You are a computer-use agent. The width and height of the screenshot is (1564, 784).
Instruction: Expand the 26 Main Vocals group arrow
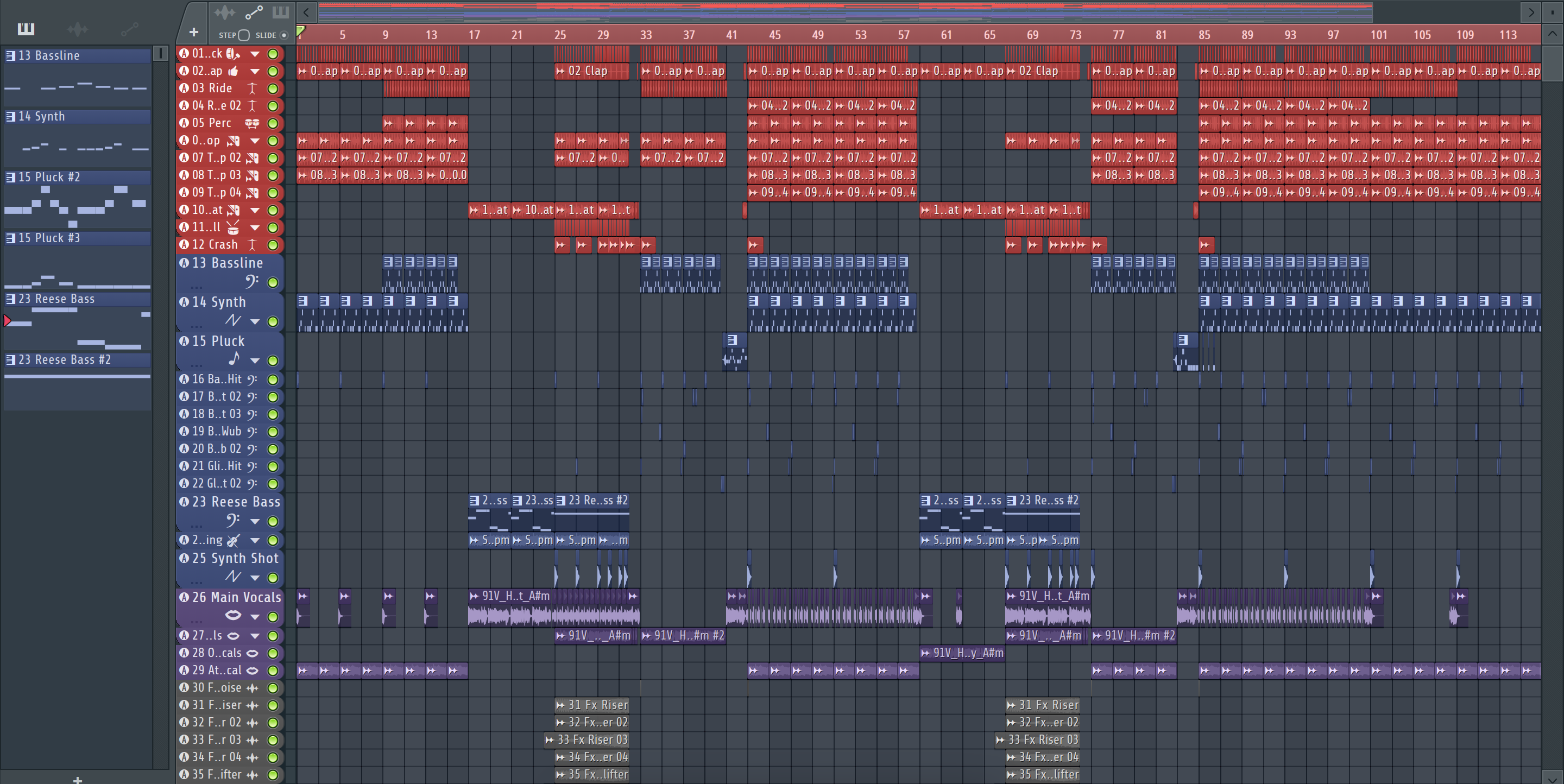click(x=255, y=617)
